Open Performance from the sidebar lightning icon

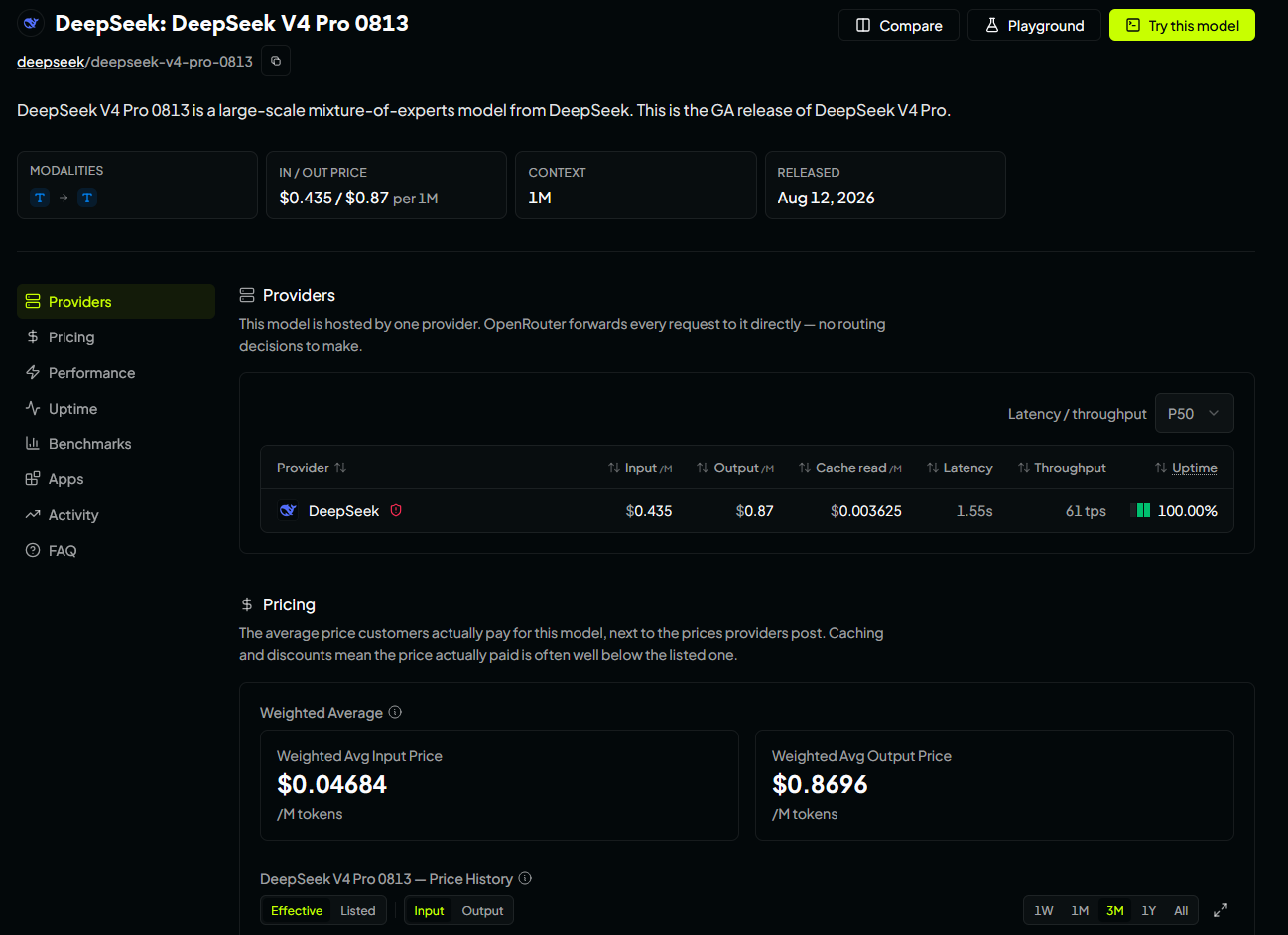(x=33, y=372)
